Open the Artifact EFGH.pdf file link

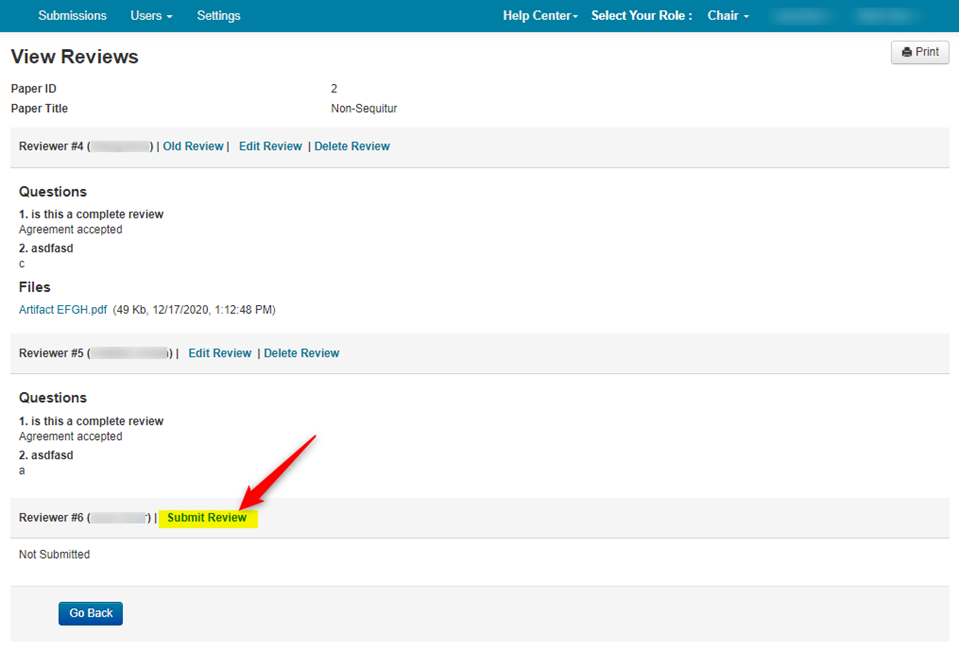pyautogui.click(x=63, y=310)
